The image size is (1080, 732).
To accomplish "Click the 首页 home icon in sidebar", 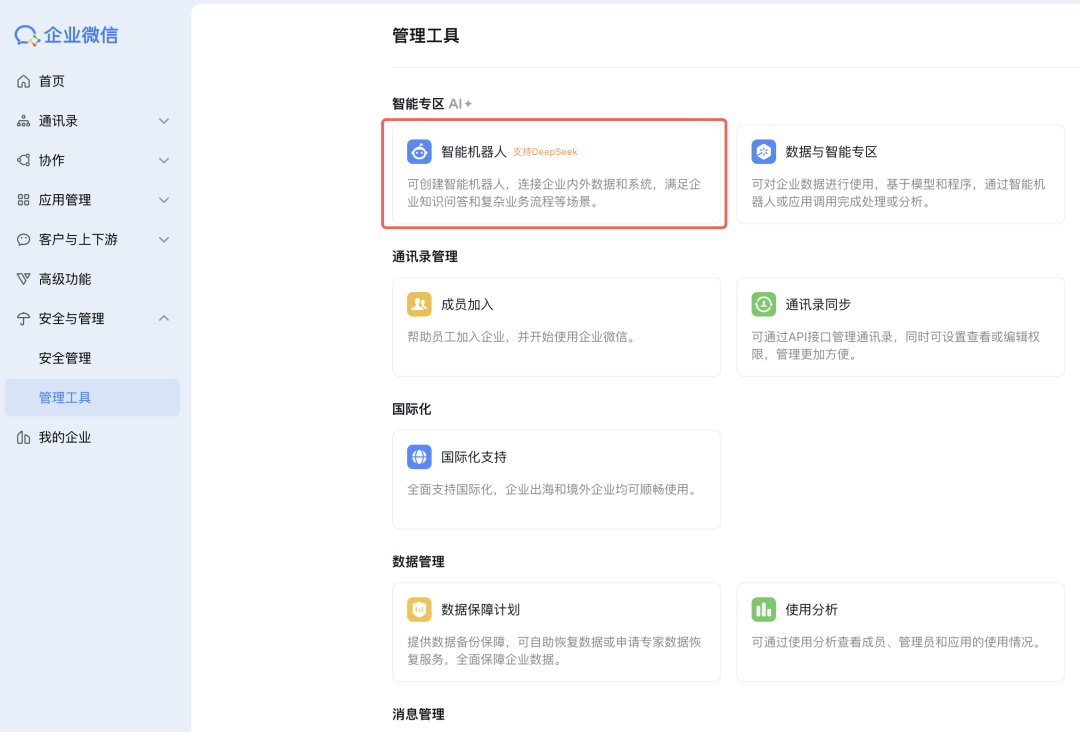I will pyautogui.click(x=24, y=81).
